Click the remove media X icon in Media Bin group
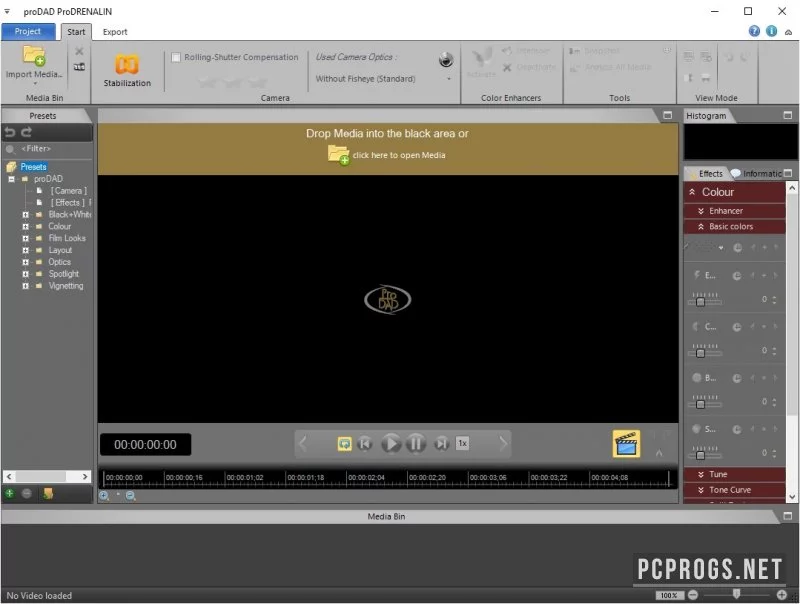Viewport: 800px width, 604px height. 79,51
